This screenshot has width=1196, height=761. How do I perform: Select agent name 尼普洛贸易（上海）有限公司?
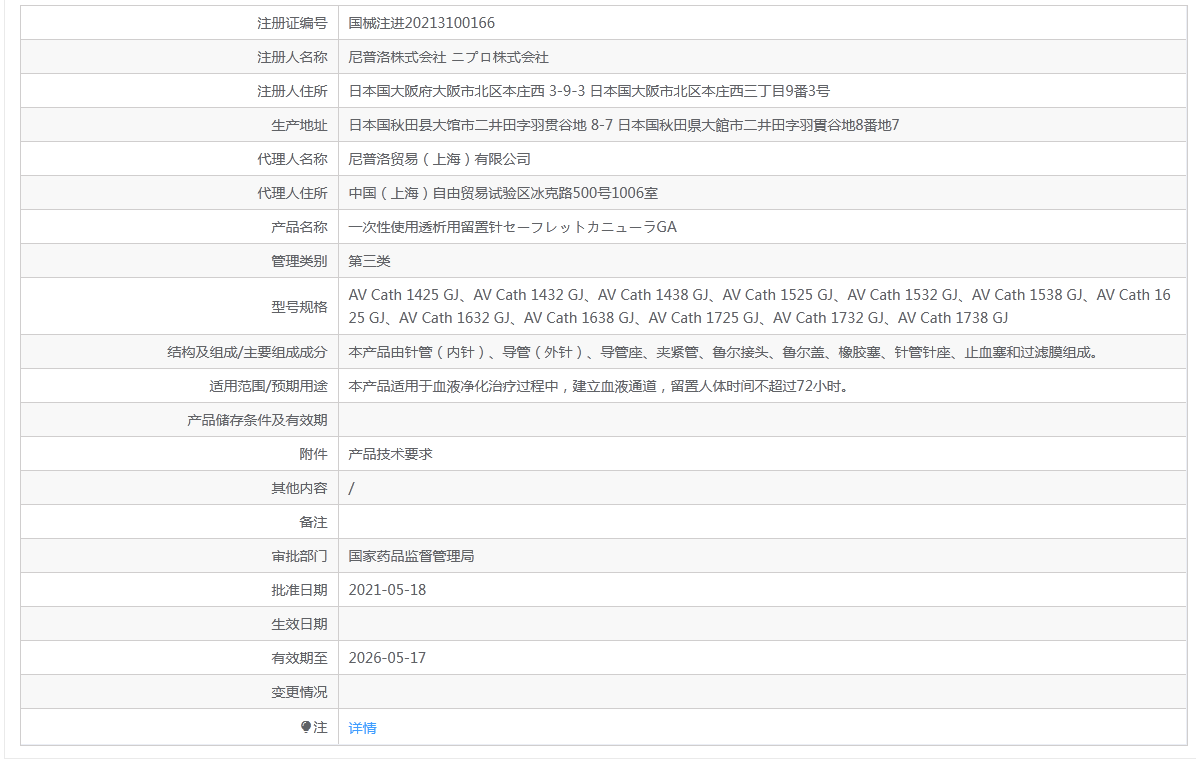pos(439,159)
